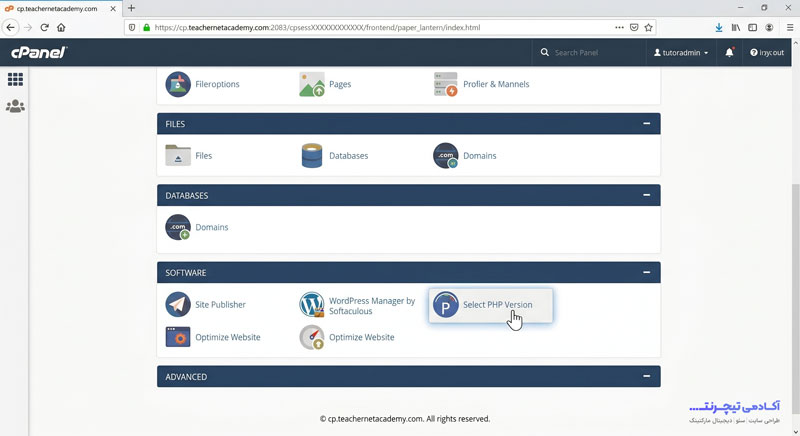800x436 pixels.
Task: Open the tutoradmin user dropdown
Action: 681,53
